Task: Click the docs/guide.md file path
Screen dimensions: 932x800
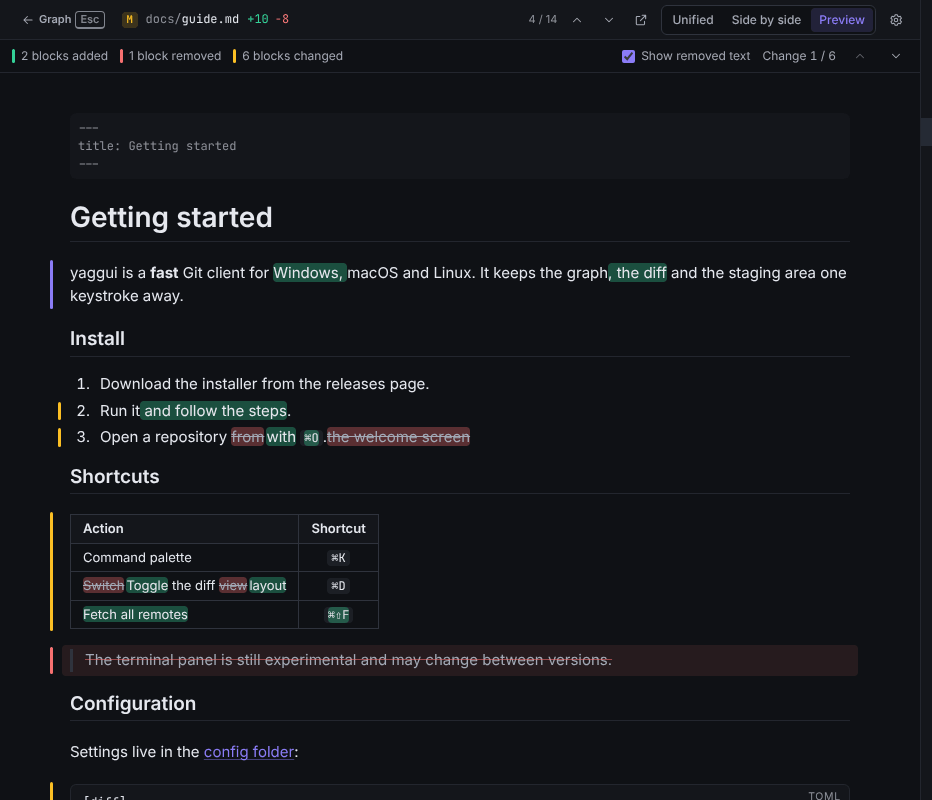Action: coord(192,20)
